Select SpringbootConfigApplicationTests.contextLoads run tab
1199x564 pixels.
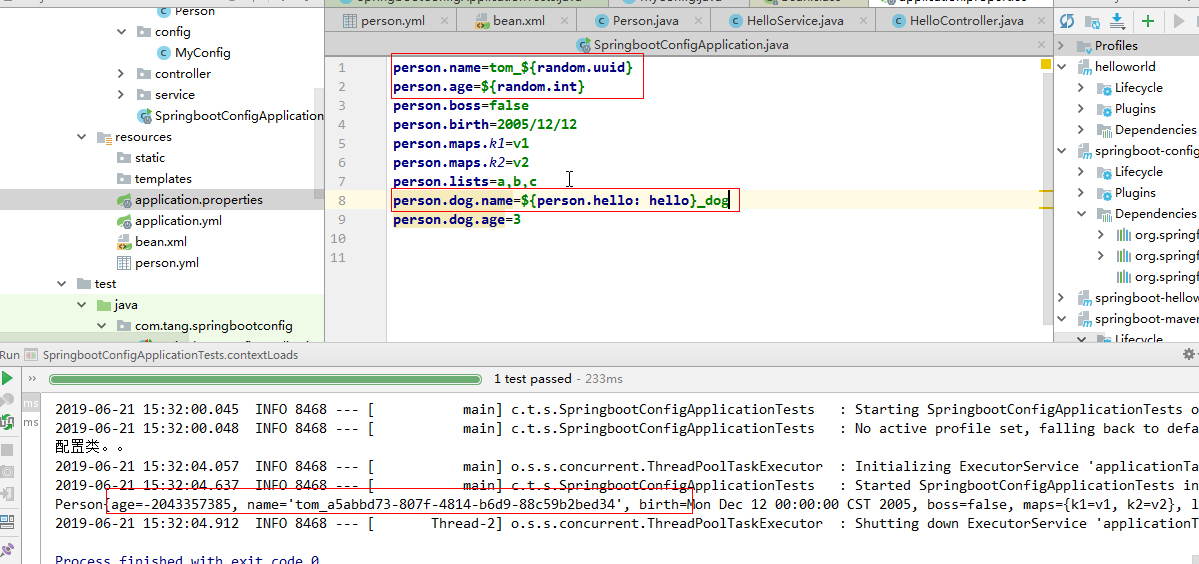click(x=161, y=355)
